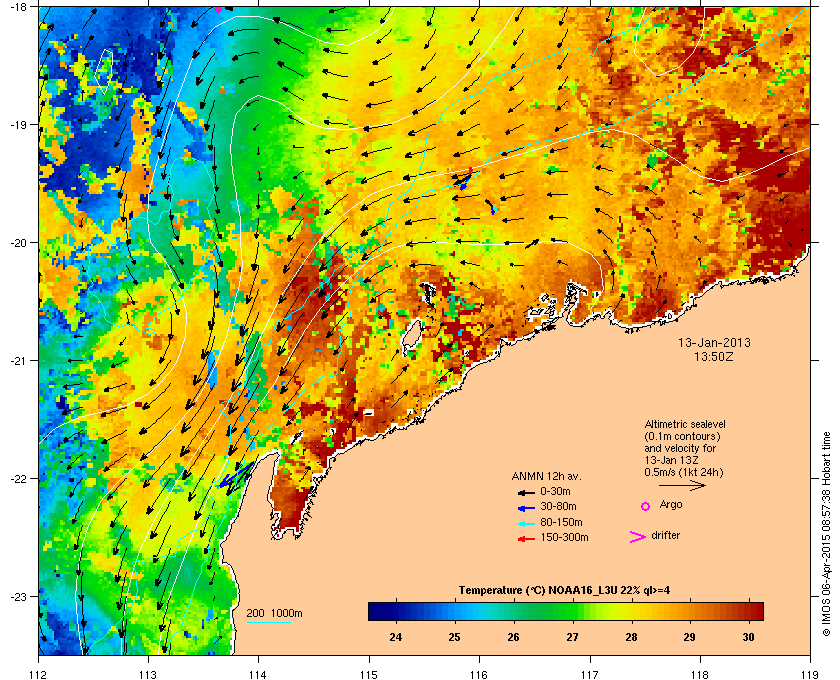The image size is (840, 680).
Task: Click the cyan 200 1000m isobath line sample
Action: point(269,622)
